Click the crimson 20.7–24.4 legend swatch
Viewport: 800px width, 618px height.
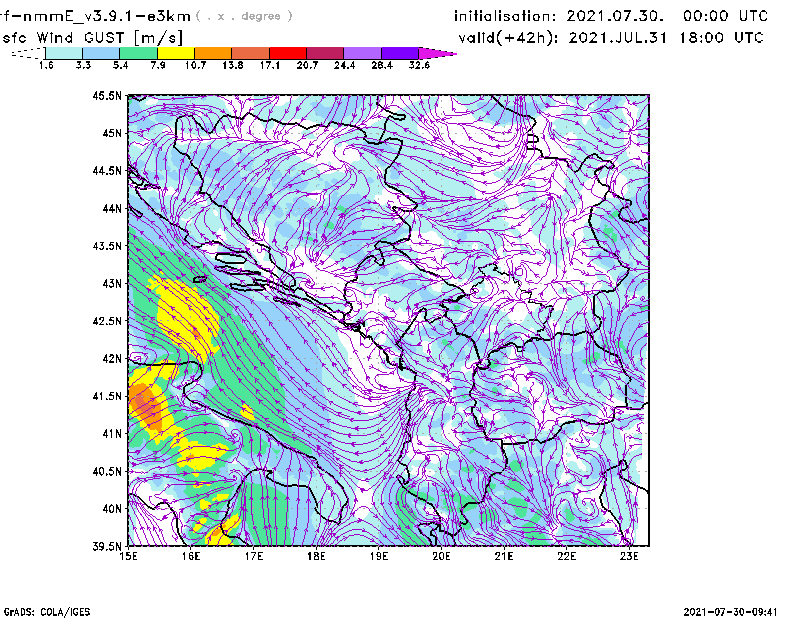pos(326,53)
